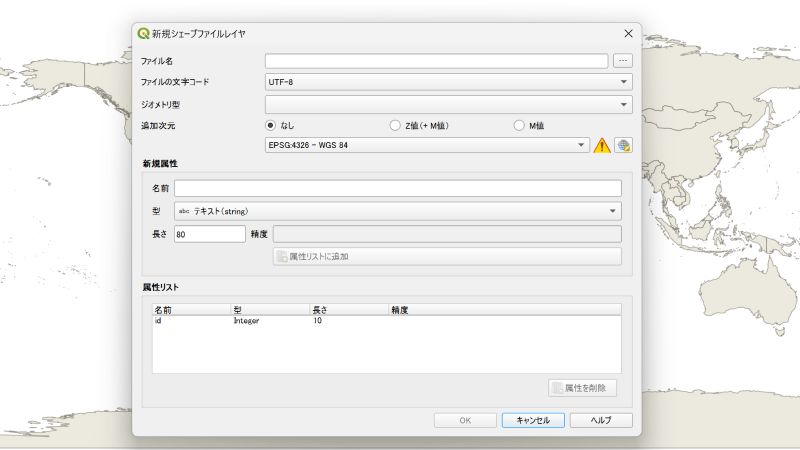Click the 精度 column header in attribute list
The image size is (800, 450).
[x=505, y=310]
